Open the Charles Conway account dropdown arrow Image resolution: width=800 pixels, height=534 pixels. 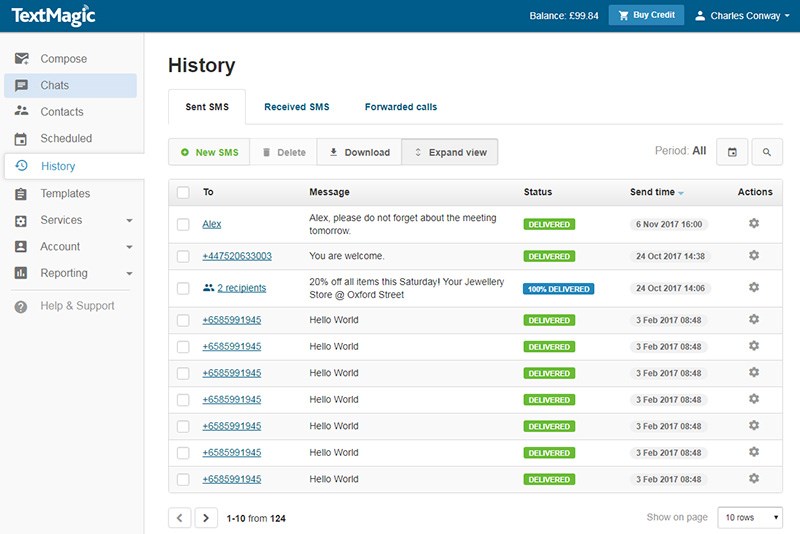coord(787,16)
